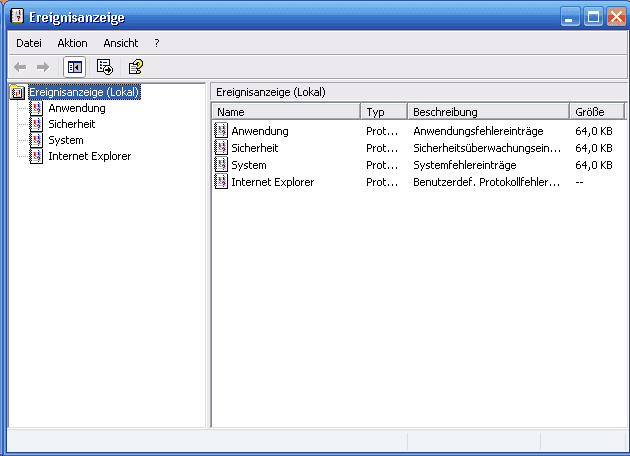Select Internet Explorer in the tree
Image resolution: width=630 pixels, height=456 pixels.
coord(90,156)
